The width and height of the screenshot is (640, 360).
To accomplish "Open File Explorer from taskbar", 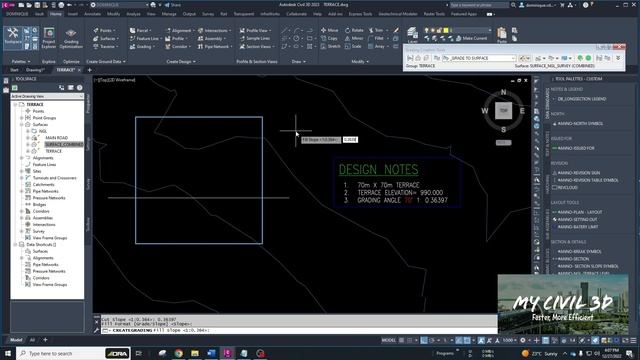I will pos(195,353).
